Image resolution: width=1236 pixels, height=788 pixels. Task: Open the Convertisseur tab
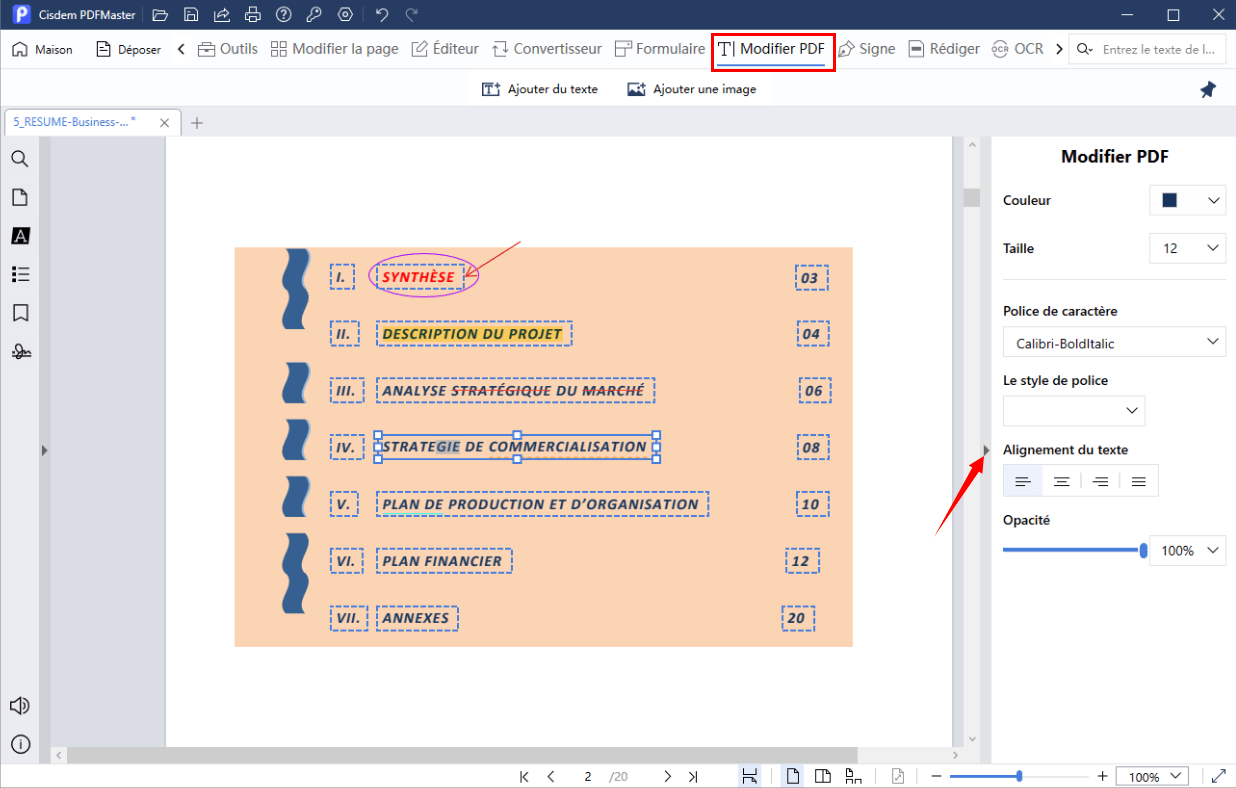[x=547, y=49]
